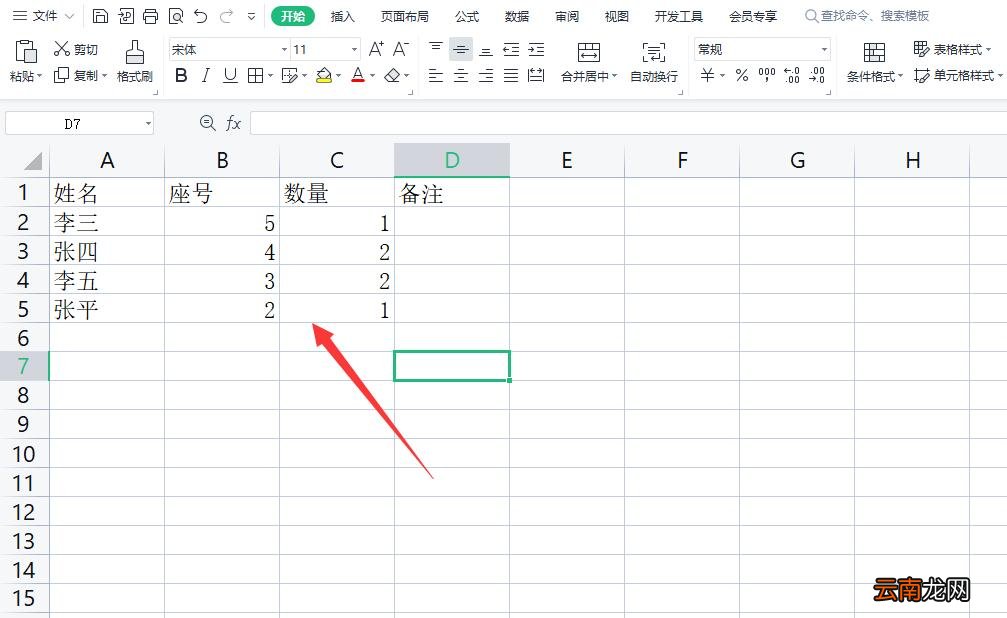Switch to the 公式 Formulas tab
The image size is (1007, 618).
click(x=467, y=16)
